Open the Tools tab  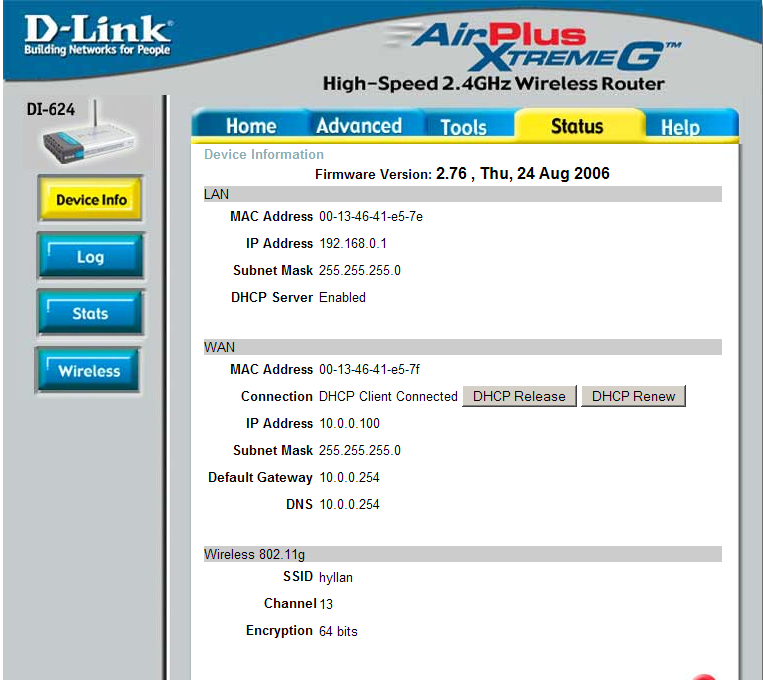(463, 127)
